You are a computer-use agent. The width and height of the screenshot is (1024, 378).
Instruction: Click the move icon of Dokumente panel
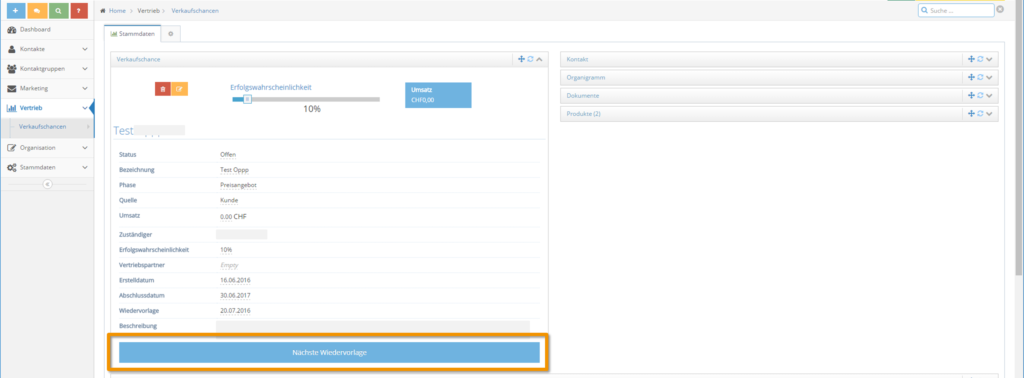pyautogui.click(x=971, y=95)
